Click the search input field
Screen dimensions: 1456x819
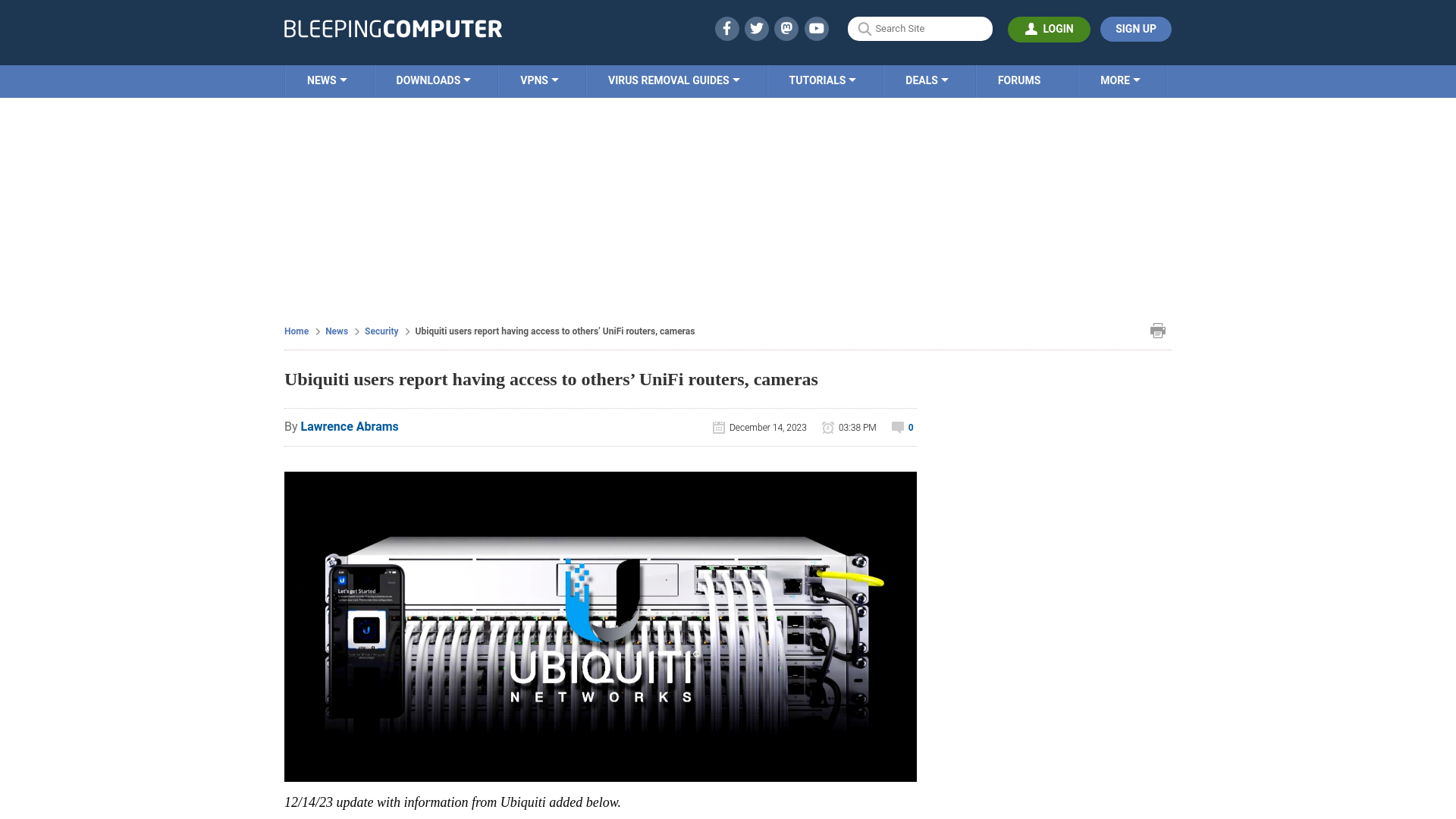pos(920,29)
